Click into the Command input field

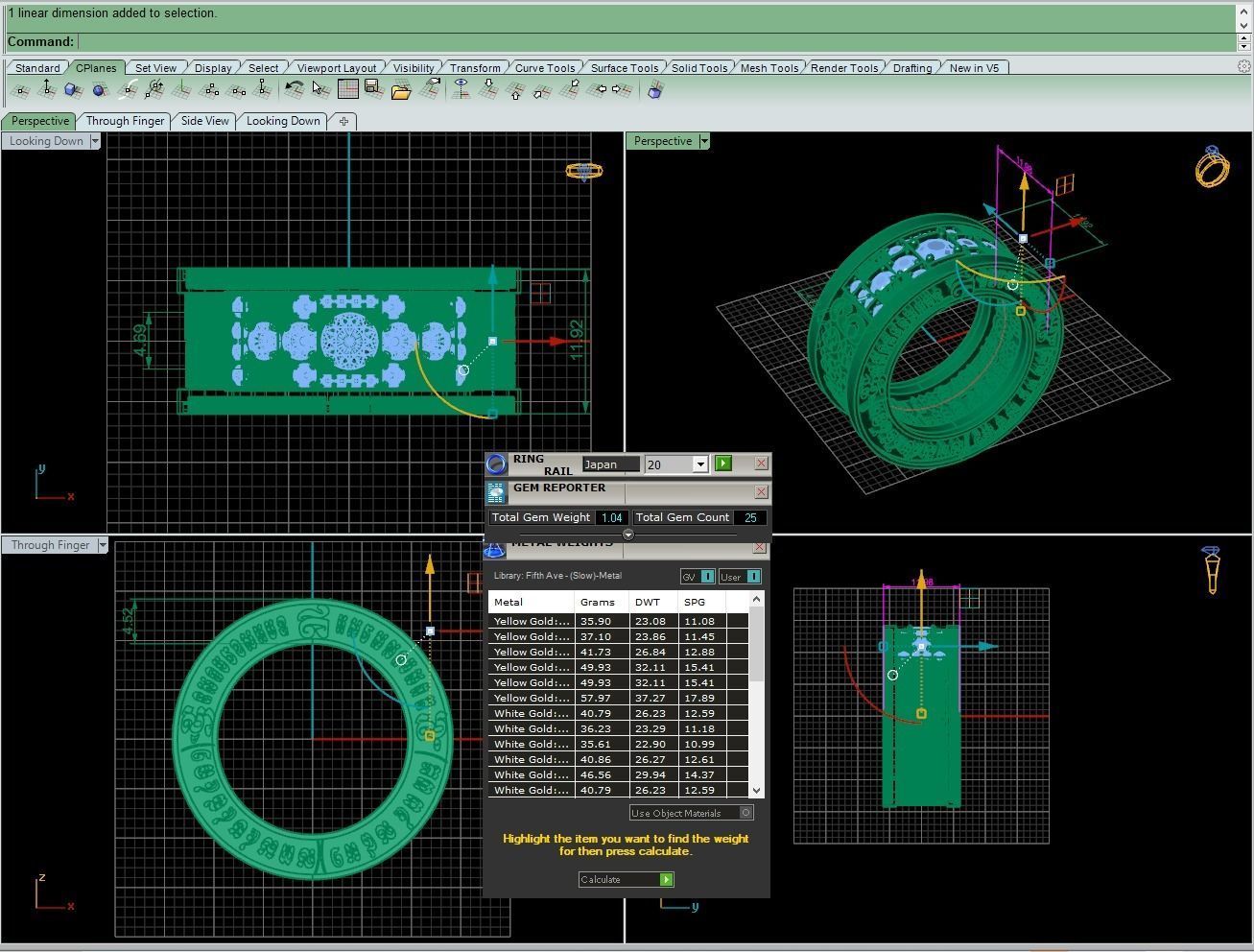(657, 41)
